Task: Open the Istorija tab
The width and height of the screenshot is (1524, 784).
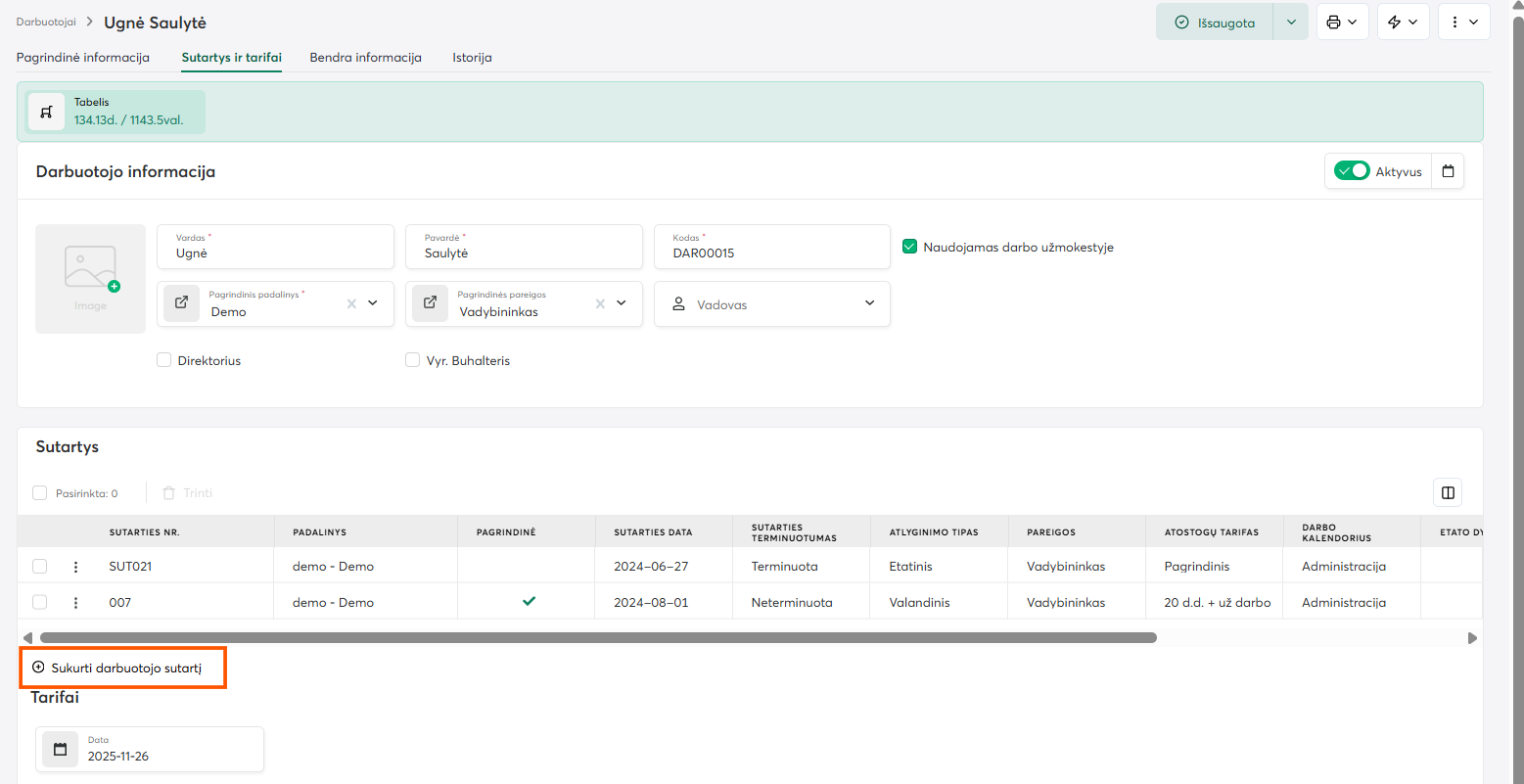Action: 472,58
